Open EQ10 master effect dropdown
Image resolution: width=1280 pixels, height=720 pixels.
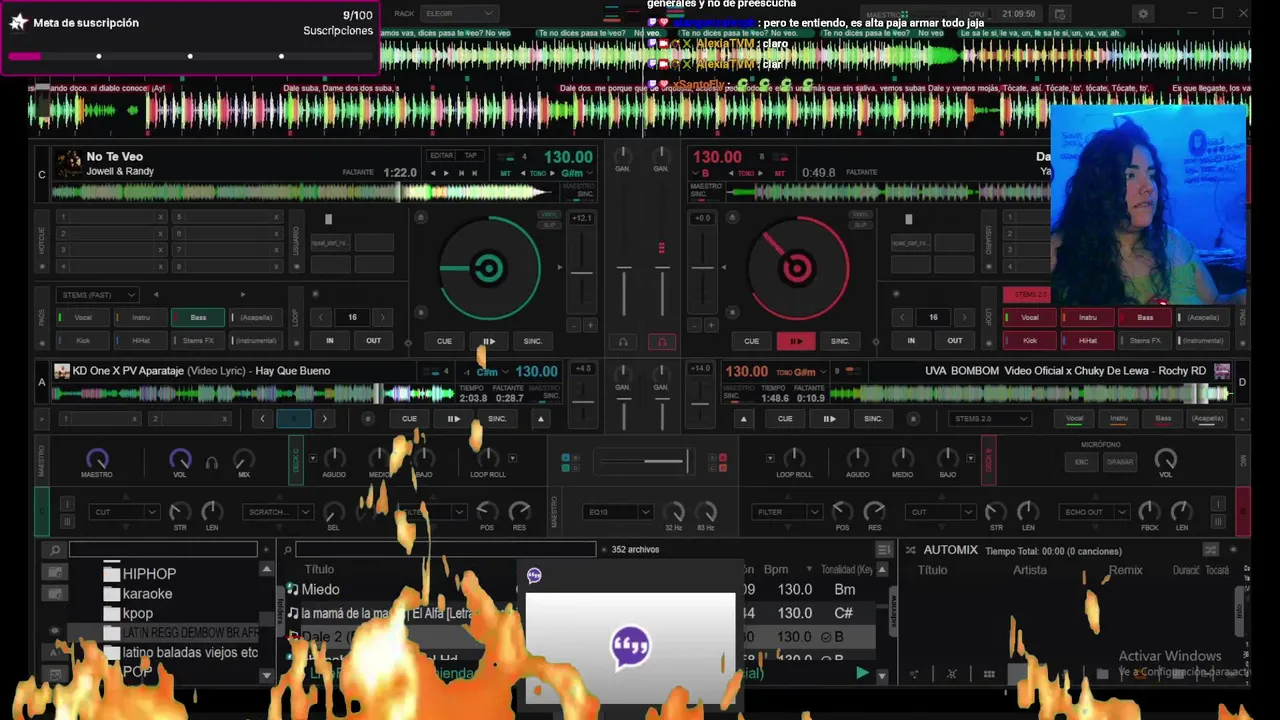(x=617, y=512)
